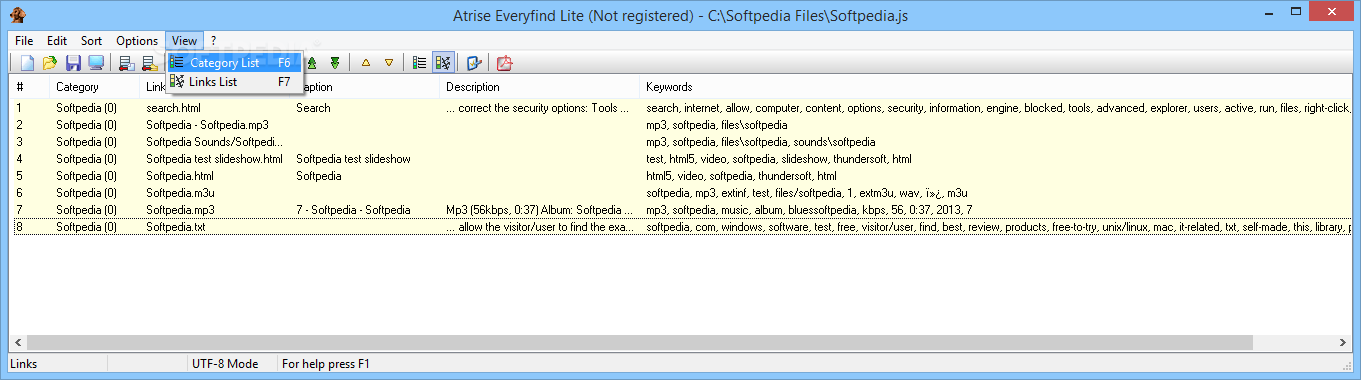Open the ? help menu
Screen dimensions: 1361x380
[213, 41]
